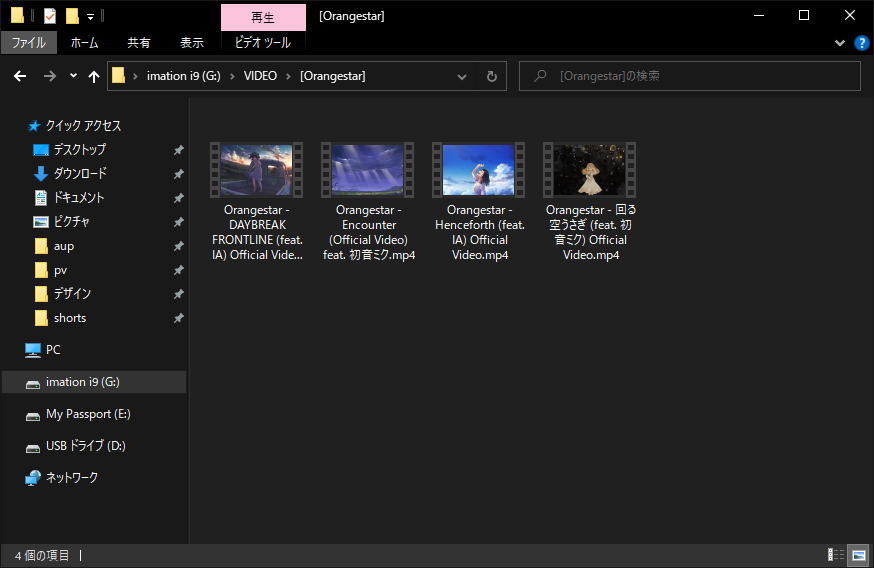Open ダウンロード in the sidebar
Viewport: 874px width, 568px height.
(x=80, y=173)
